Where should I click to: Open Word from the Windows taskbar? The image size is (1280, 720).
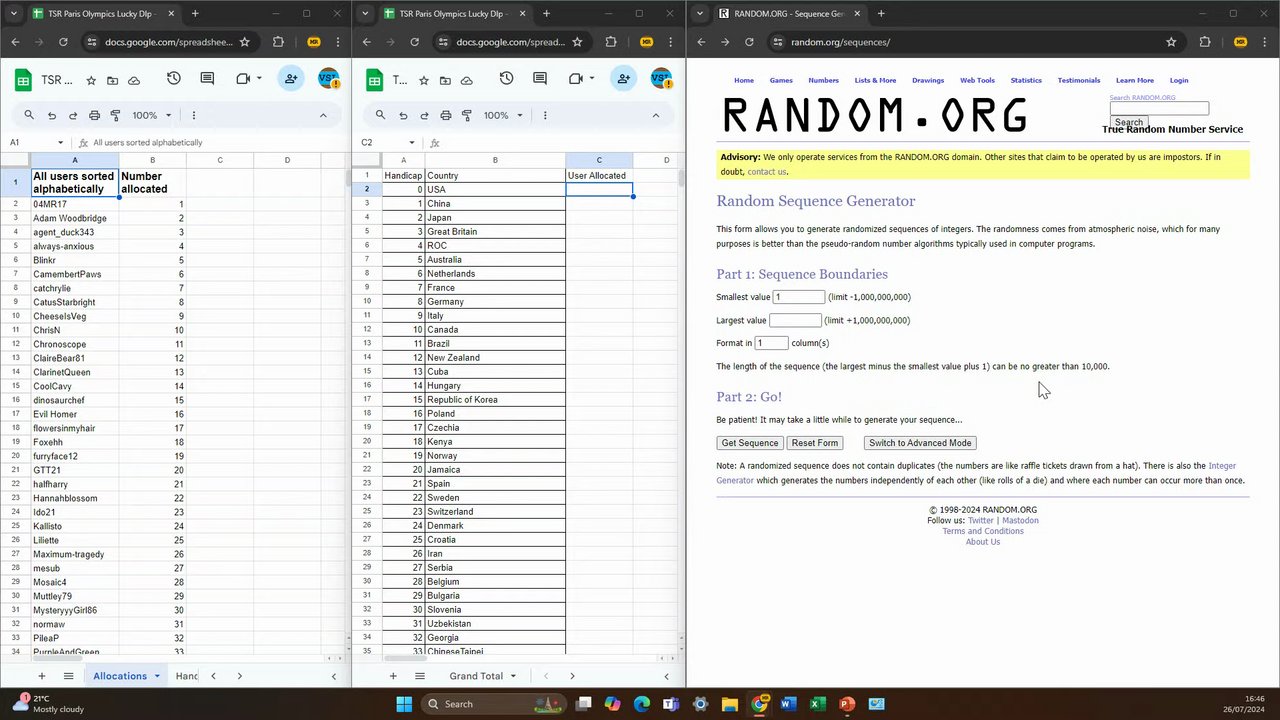pyautogui.click(x=788, y=704)
